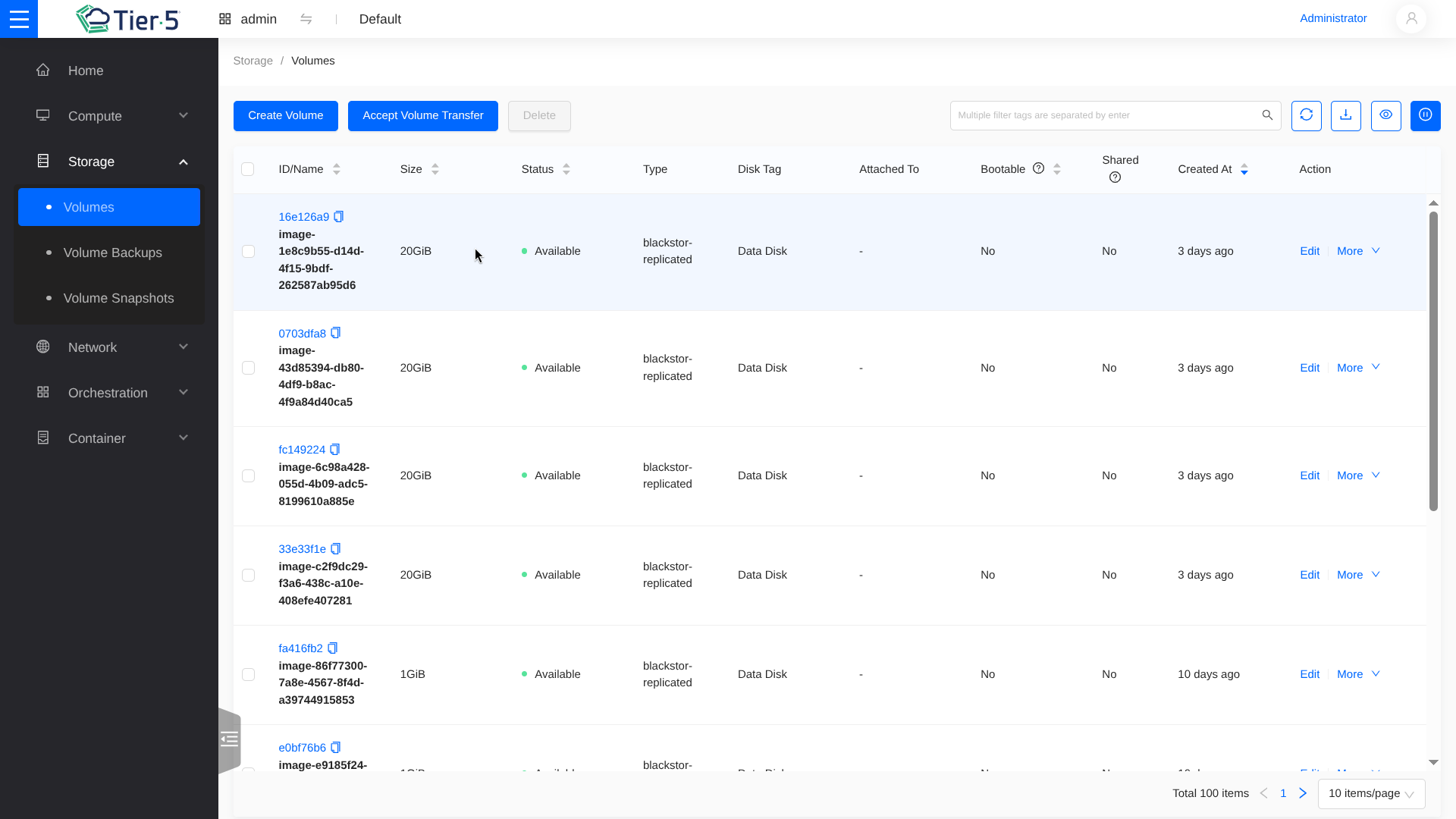Click the Create Volume button
This screenshot has height=819, width=1456.
[x=285, y=115]
